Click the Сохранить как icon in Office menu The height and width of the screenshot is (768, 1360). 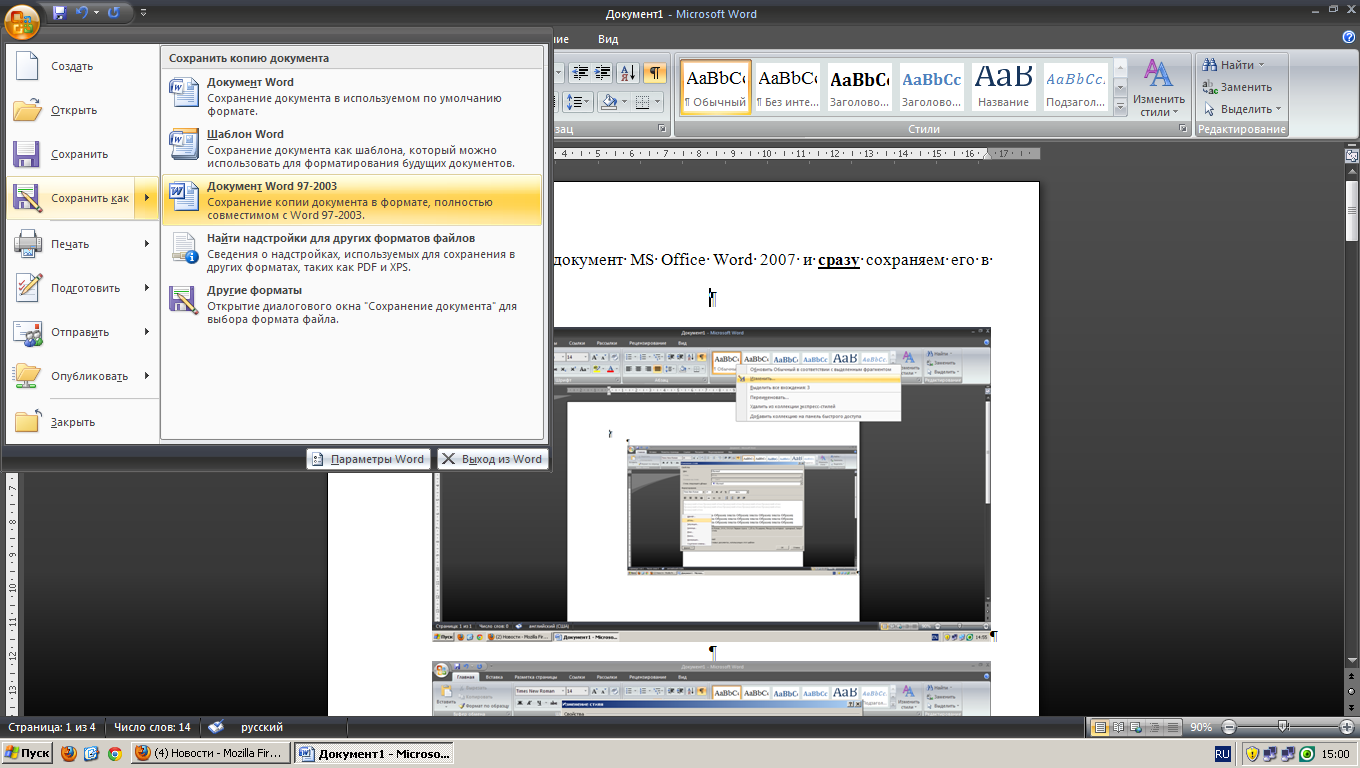pyautogui.click(x=26, y=198)
